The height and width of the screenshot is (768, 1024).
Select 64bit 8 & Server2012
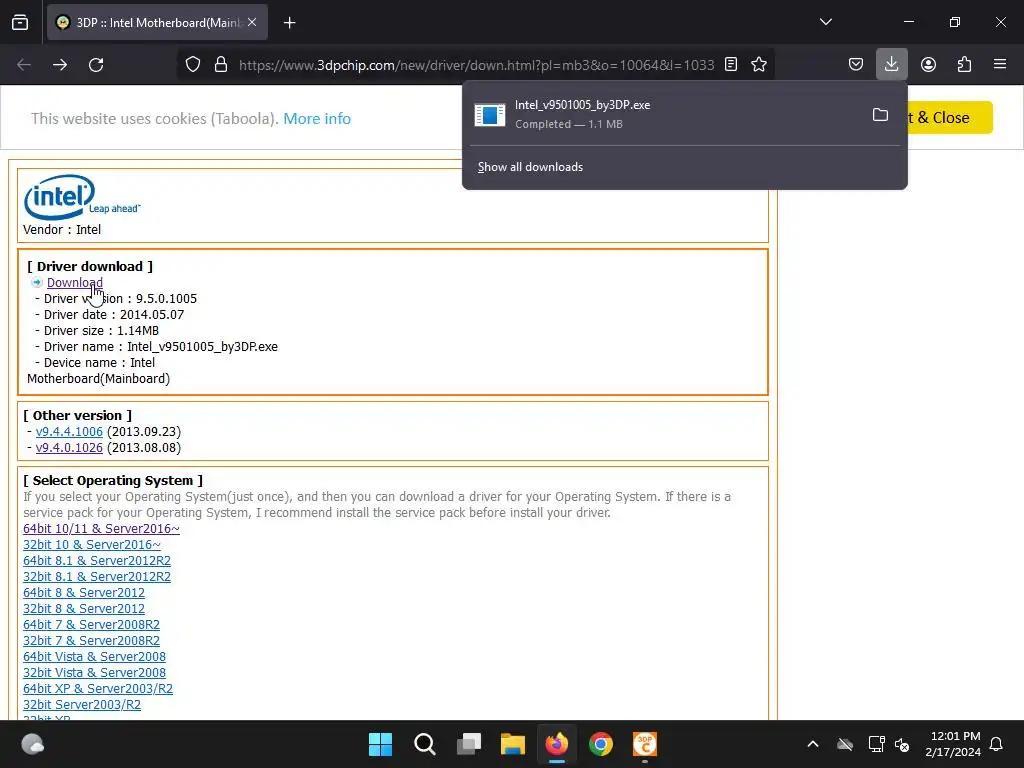click(84, 593)
